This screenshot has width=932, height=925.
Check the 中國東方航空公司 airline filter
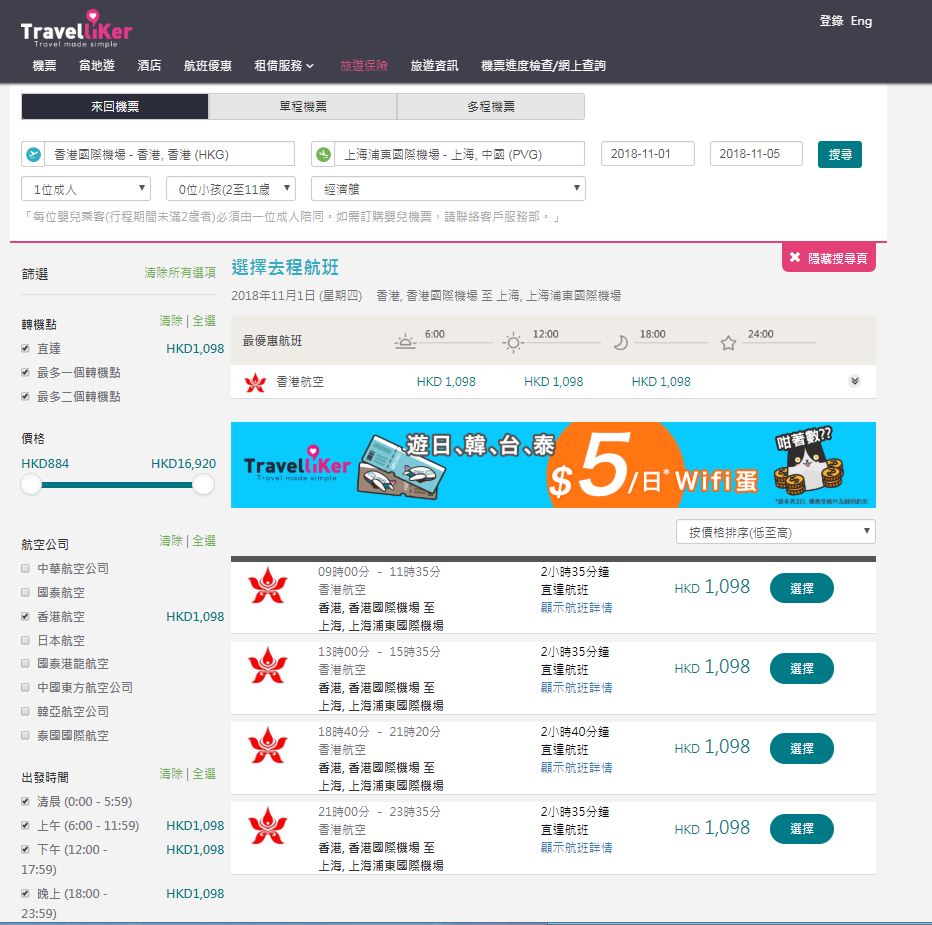coord(25,687)
